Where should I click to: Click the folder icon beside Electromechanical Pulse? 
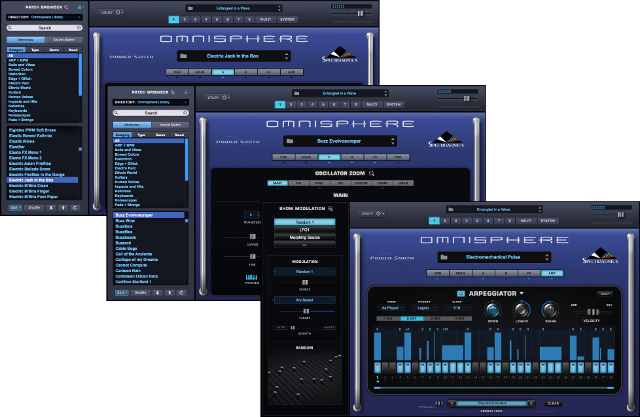444,257
